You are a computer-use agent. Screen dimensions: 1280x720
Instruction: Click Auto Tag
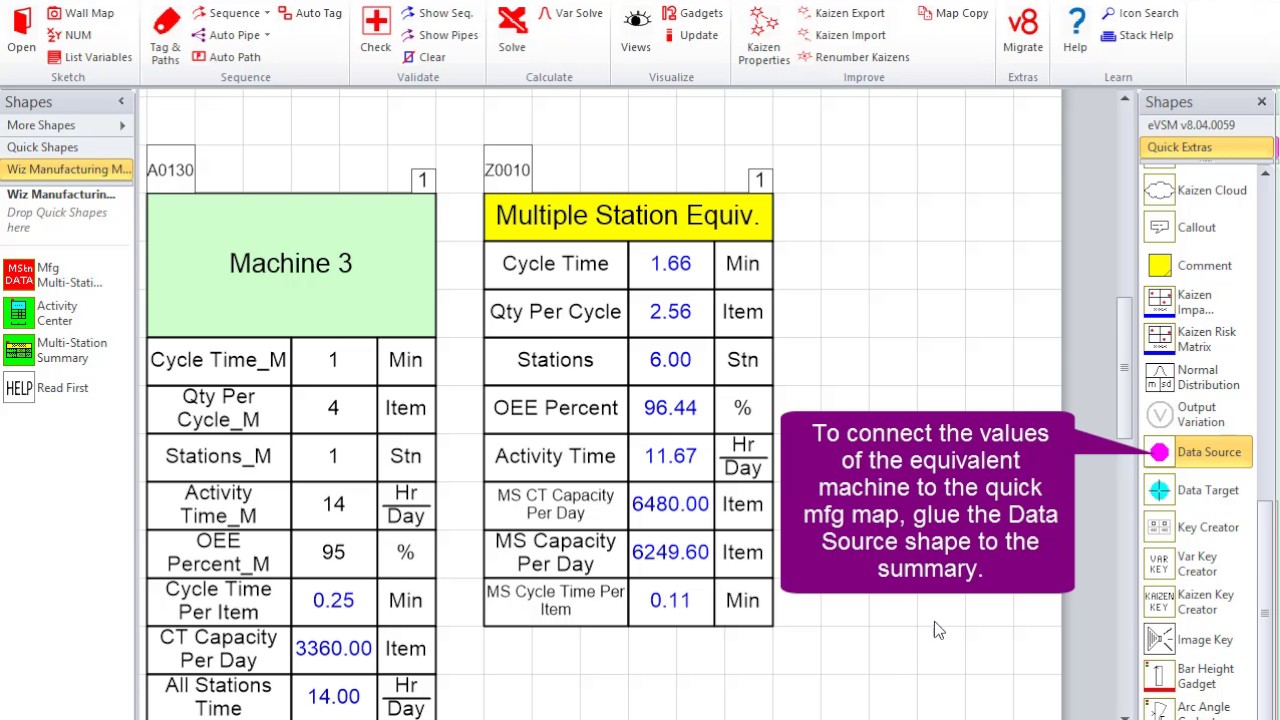(310, 13)
